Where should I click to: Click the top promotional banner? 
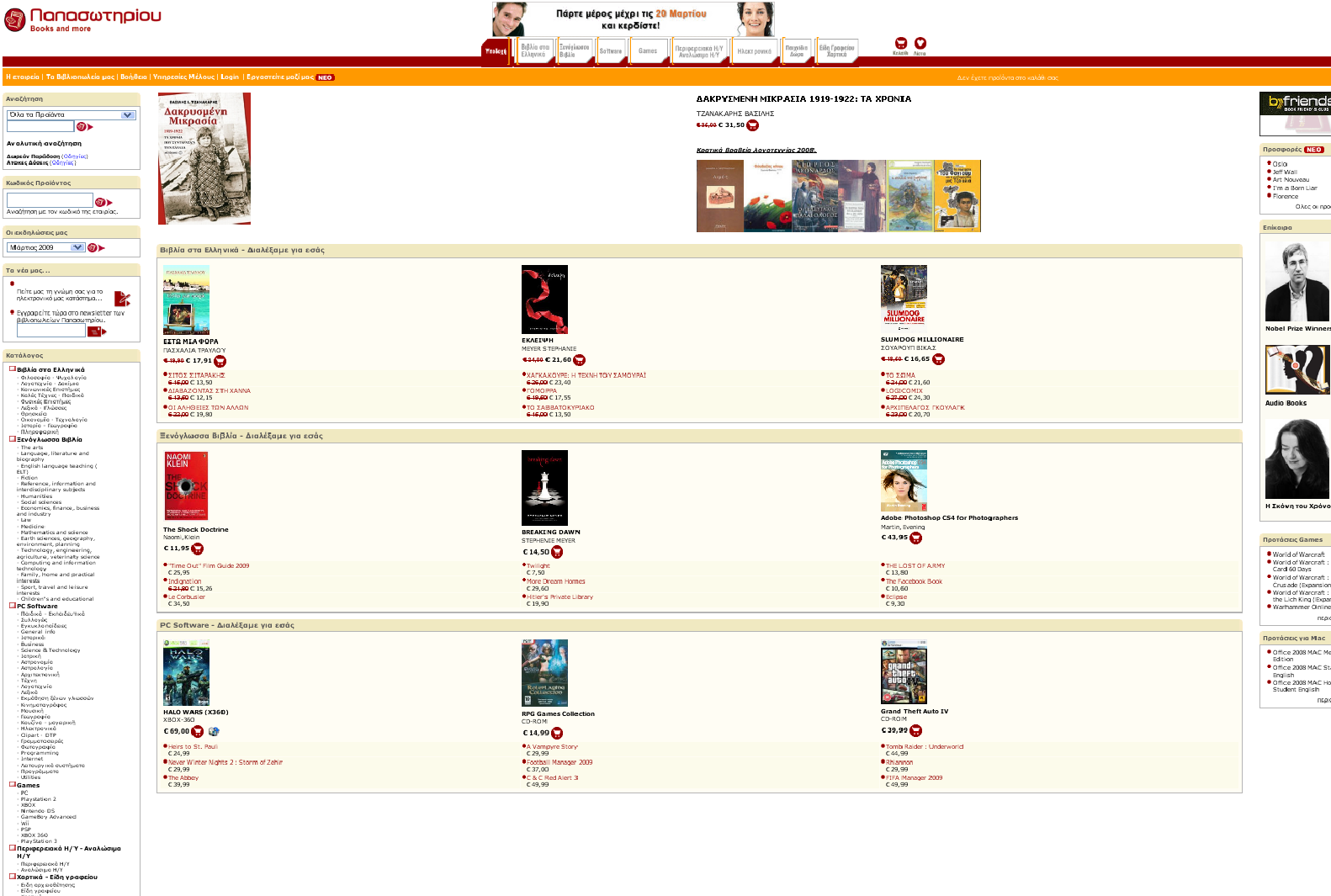[633, 19]
